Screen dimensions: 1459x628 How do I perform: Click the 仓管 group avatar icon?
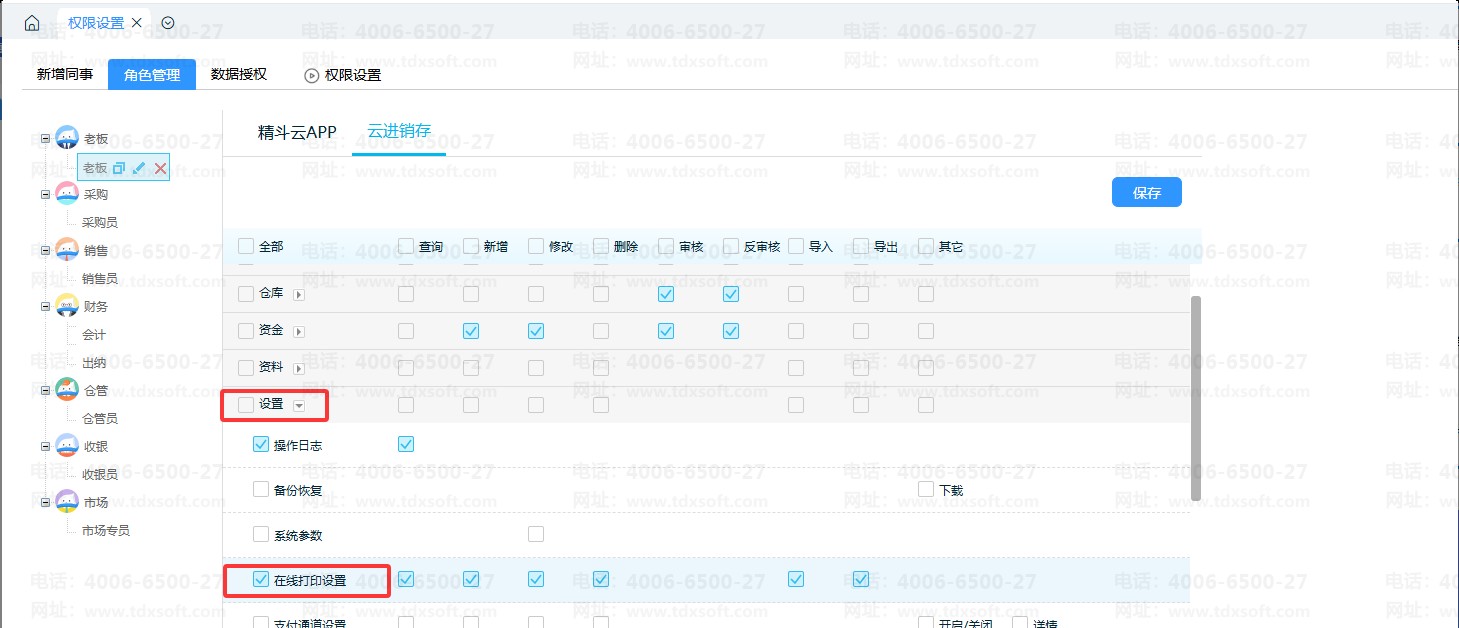coord(67,390)
